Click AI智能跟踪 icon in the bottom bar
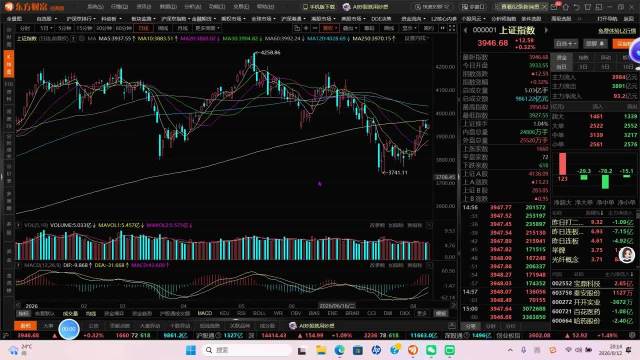The image size is (640, 360). point(293,325)
